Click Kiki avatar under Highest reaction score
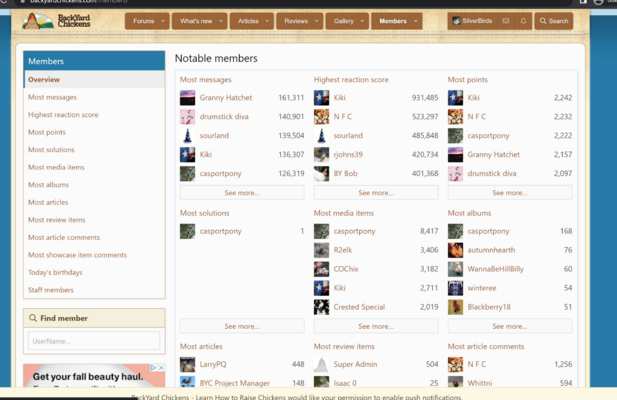The width and height of the screenshot is (617, 400). tap(321, 98)
